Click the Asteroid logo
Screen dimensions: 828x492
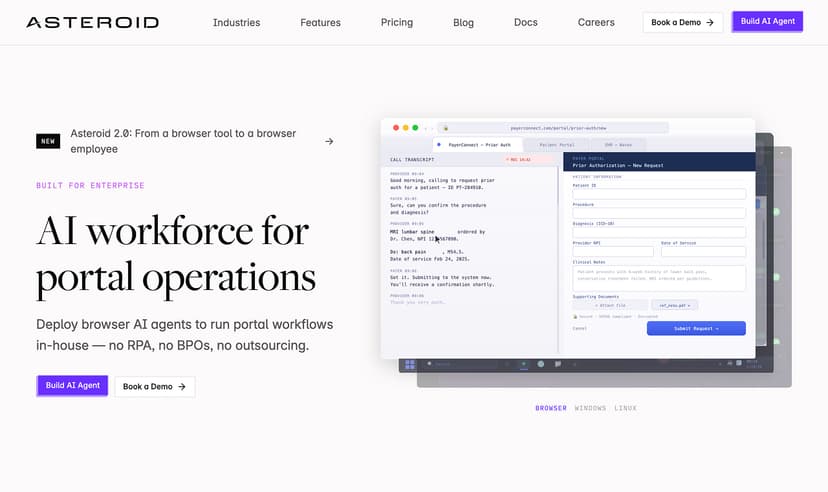tap(92, 22)
